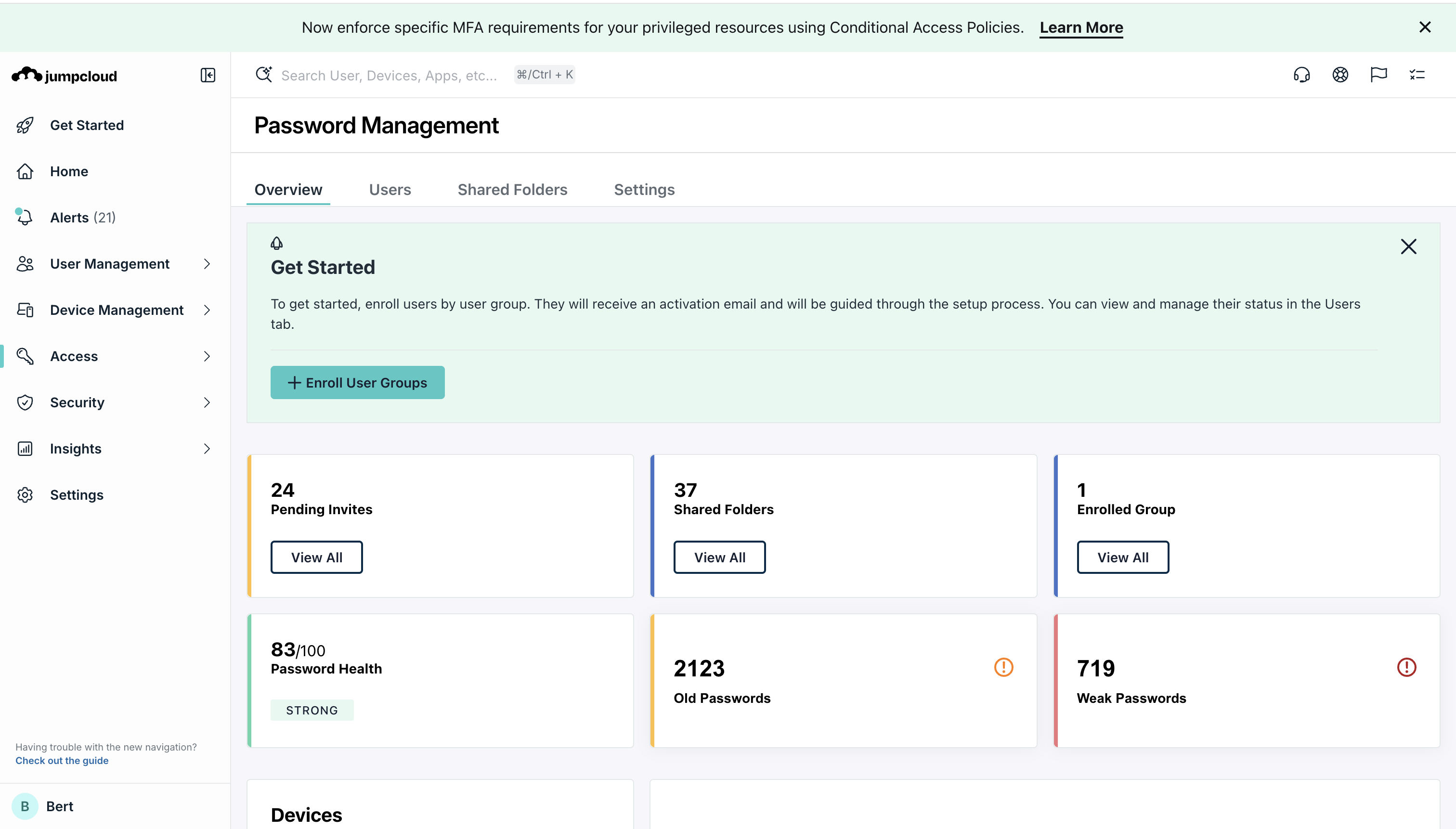Open the Learn More link in banner
Viewport: 1456px width, 829px height.
[x=1080, y=27]
